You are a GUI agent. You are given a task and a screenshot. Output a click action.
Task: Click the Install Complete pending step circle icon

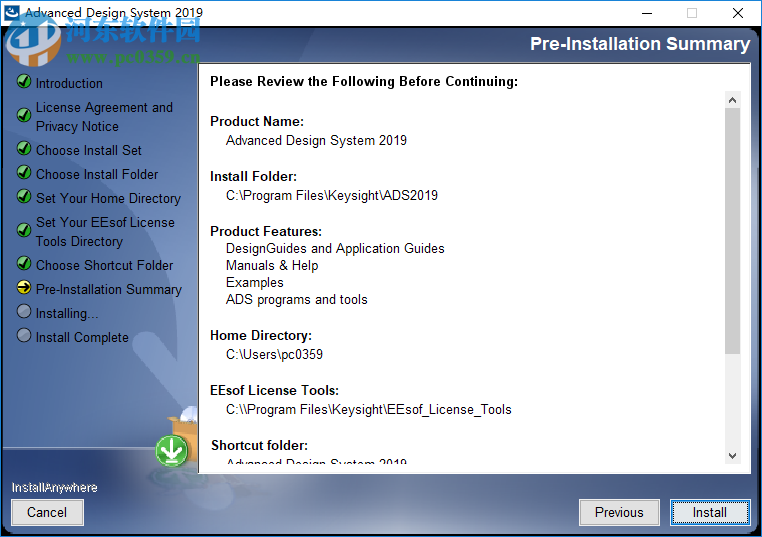(x=24, y=335)
